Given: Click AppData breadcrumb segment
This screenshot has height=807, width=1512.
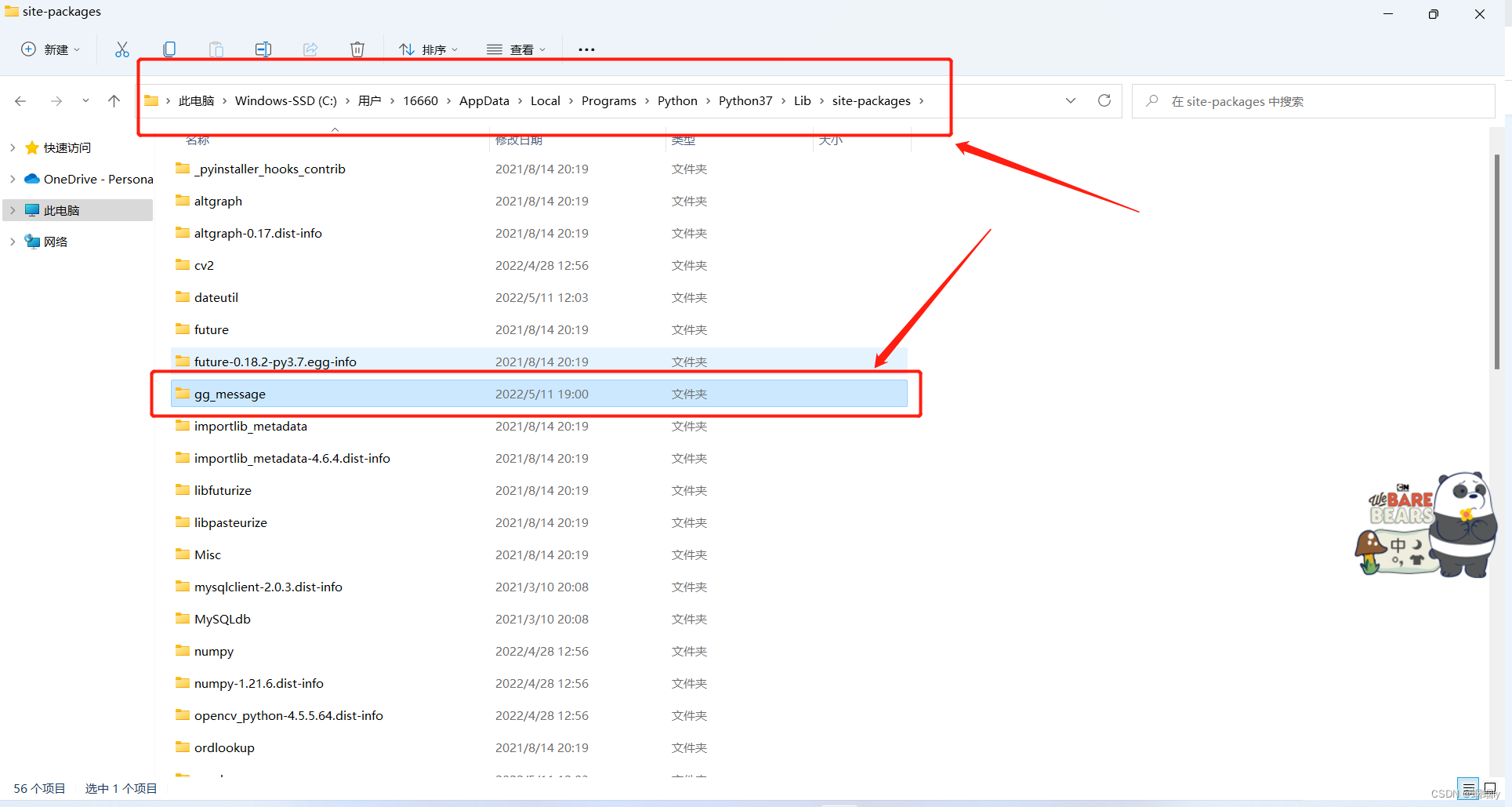Looking at the screenshot, I should click(x=484, y=101).
